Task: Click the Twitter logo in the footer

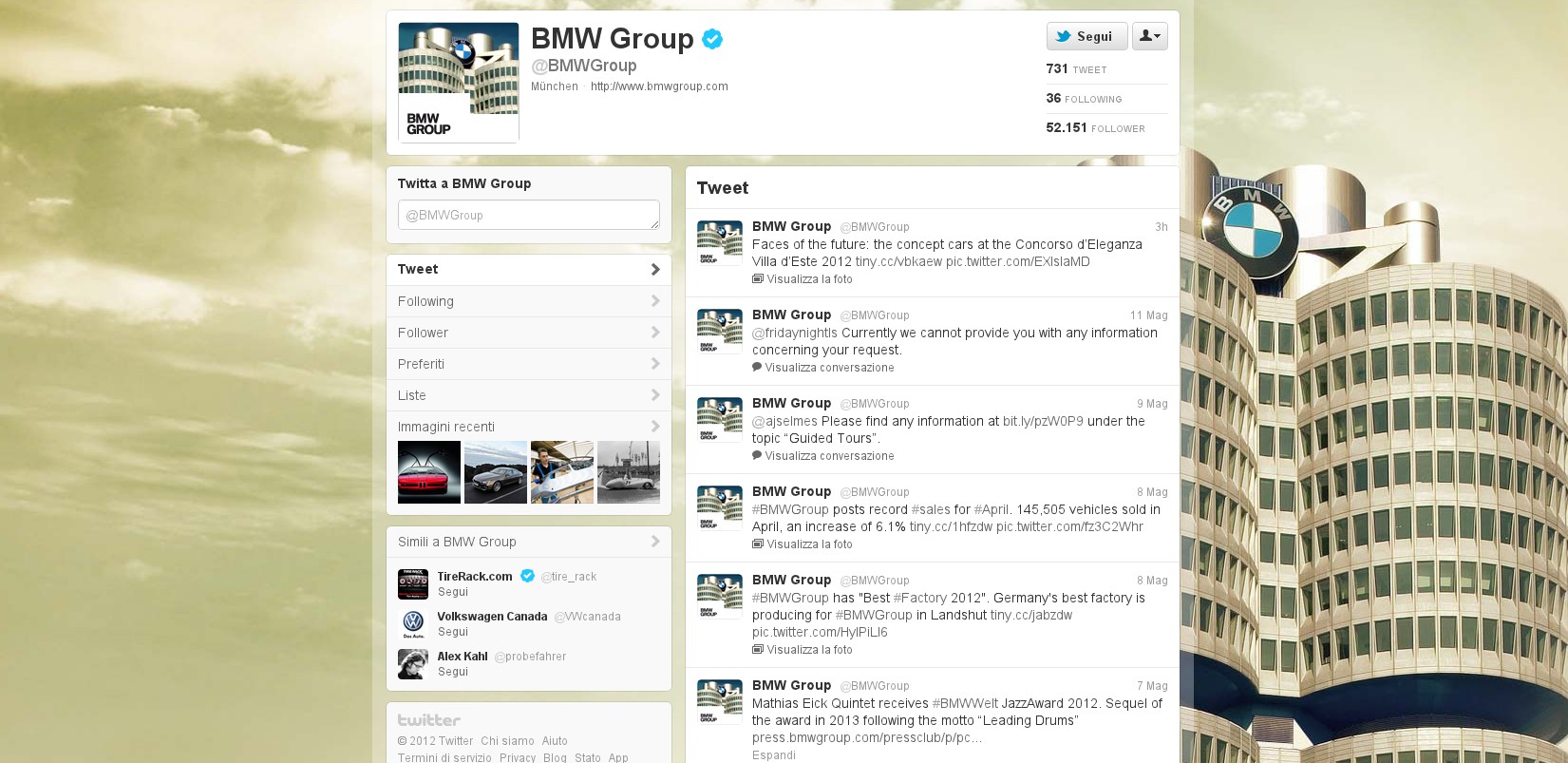Action: 429,720
